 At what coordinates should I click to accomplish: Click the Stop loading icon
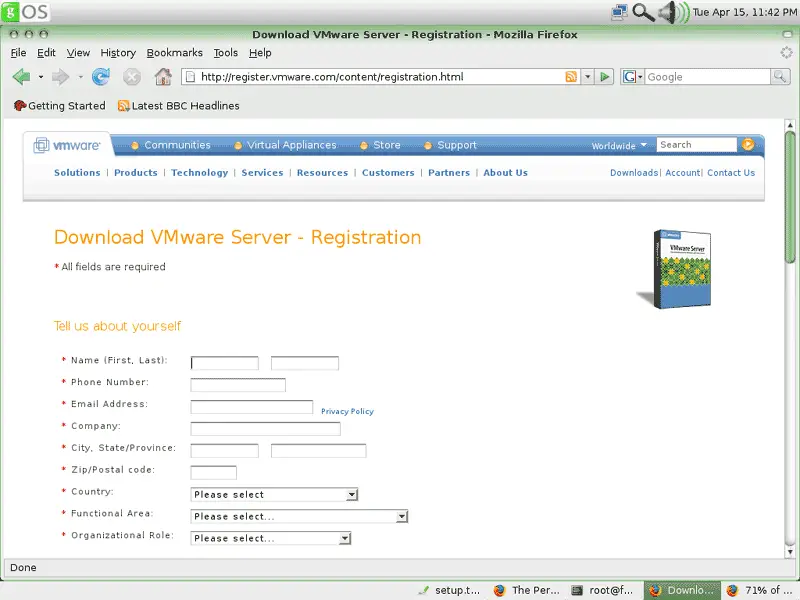coord(132,77)
